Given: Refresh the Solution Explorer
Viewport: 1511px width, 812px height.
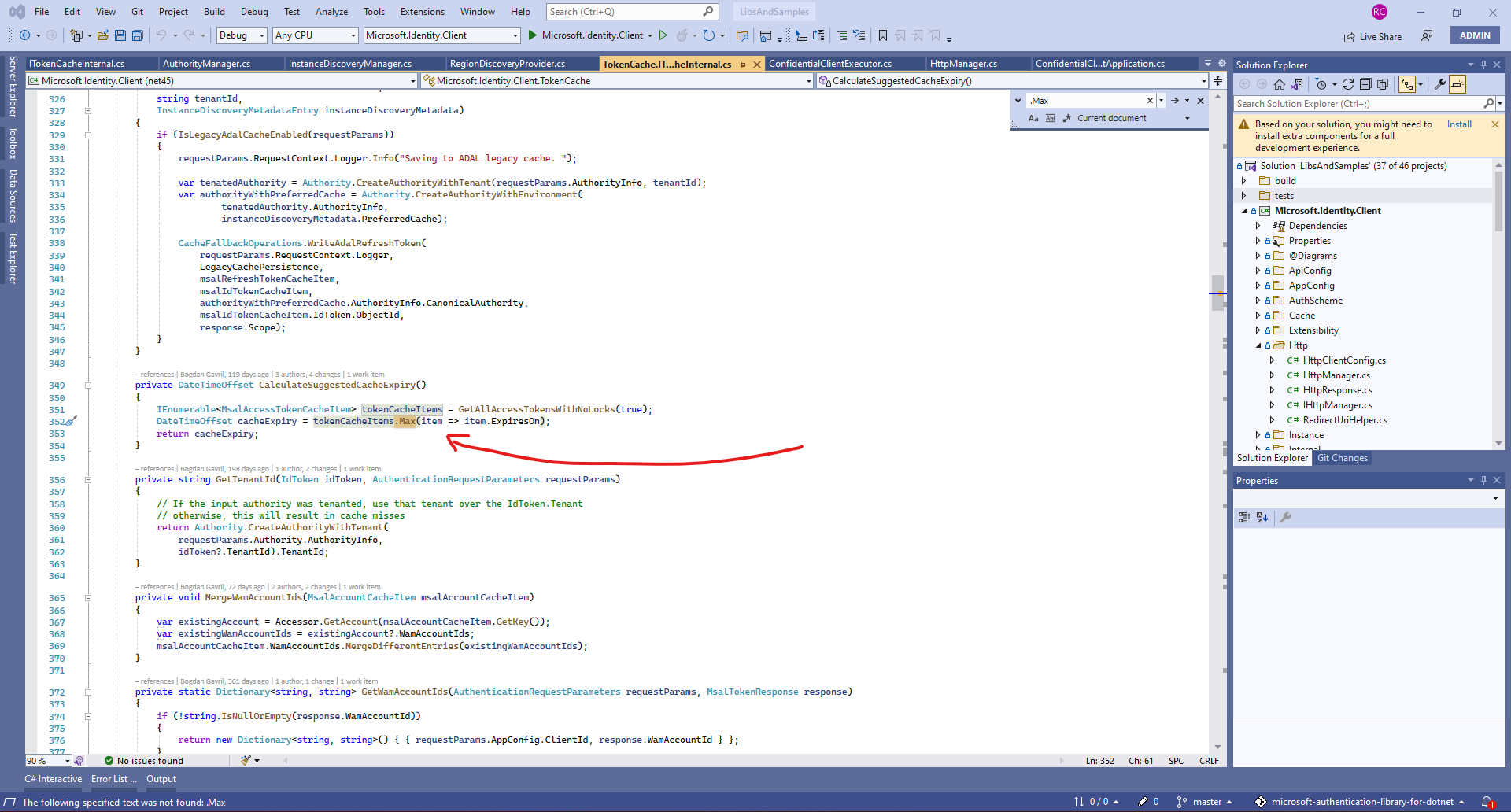Looking at the screenshot, I should point(1348,84).
